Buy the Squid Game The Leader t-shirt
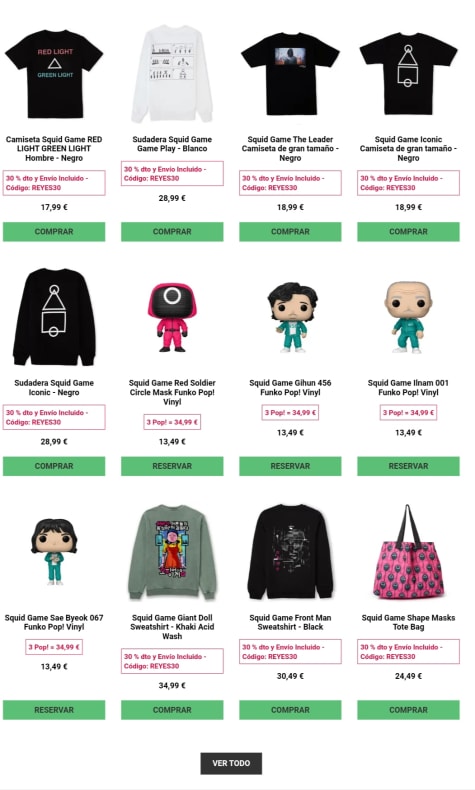The width and height of the screenshot is (475, 790). (x=291, y=232)
